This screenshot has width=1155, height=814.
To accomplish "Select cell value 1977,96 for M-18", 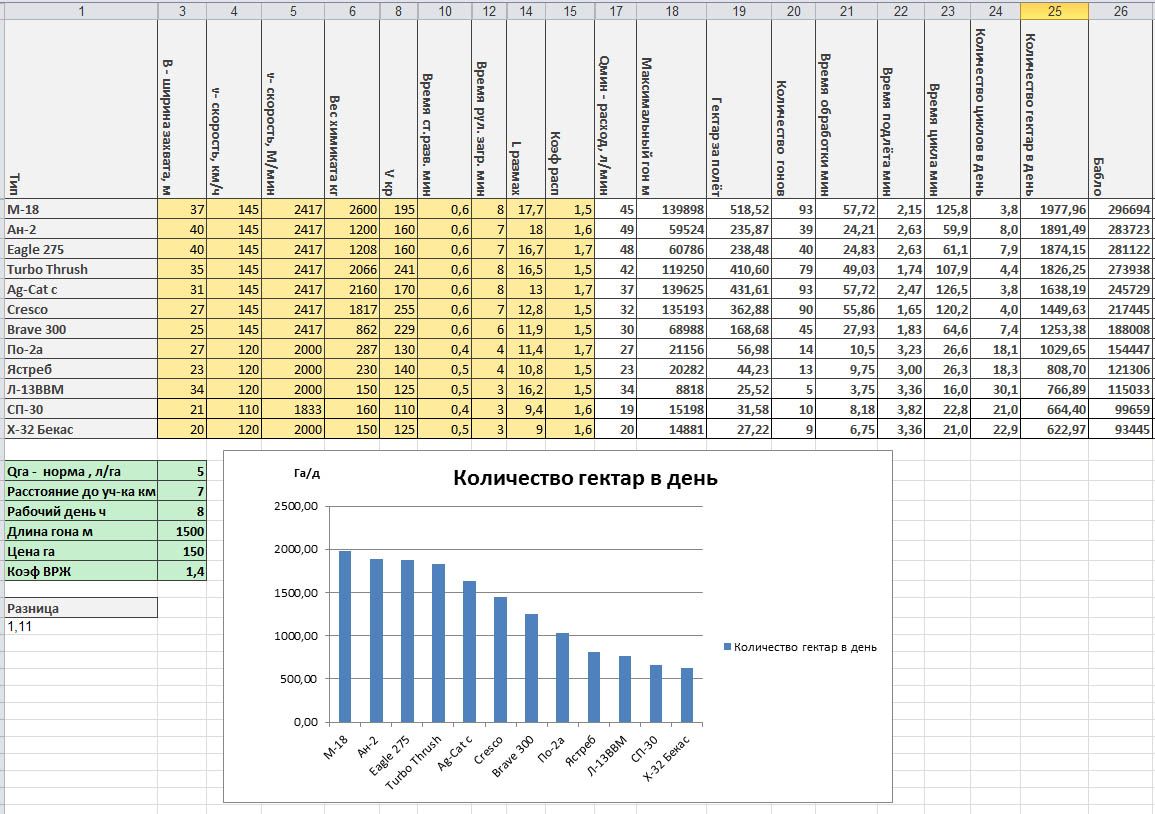I will [x=1054, y=209].
